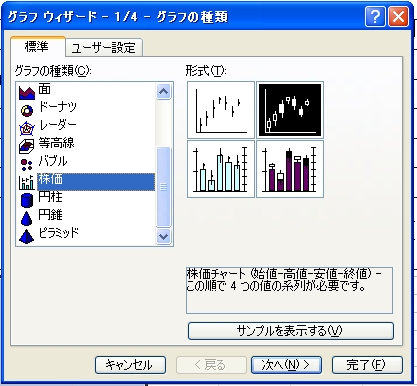
Task: Click the help question mark button
Action: 375,17
